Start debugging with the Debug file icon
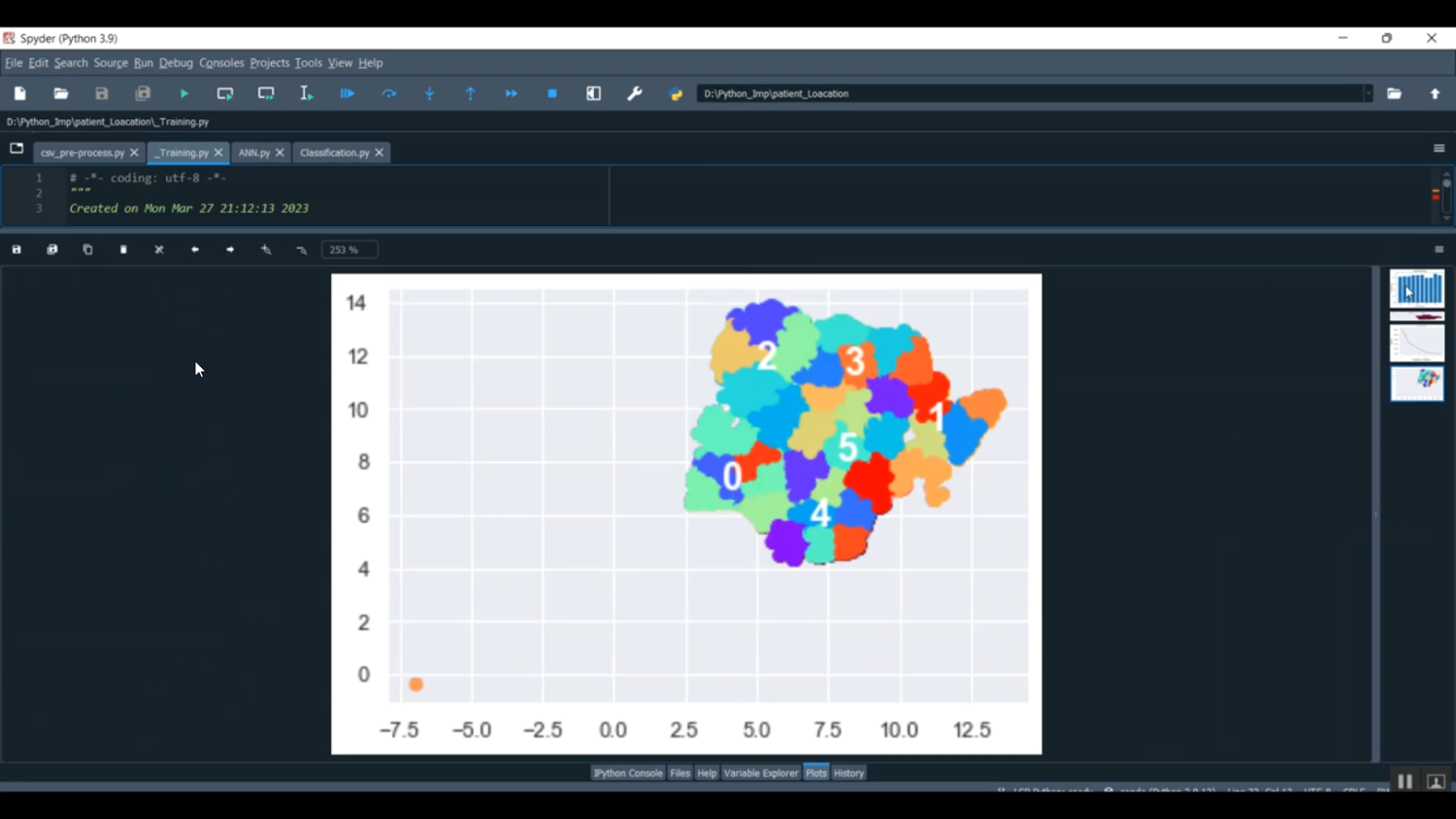 347,94
